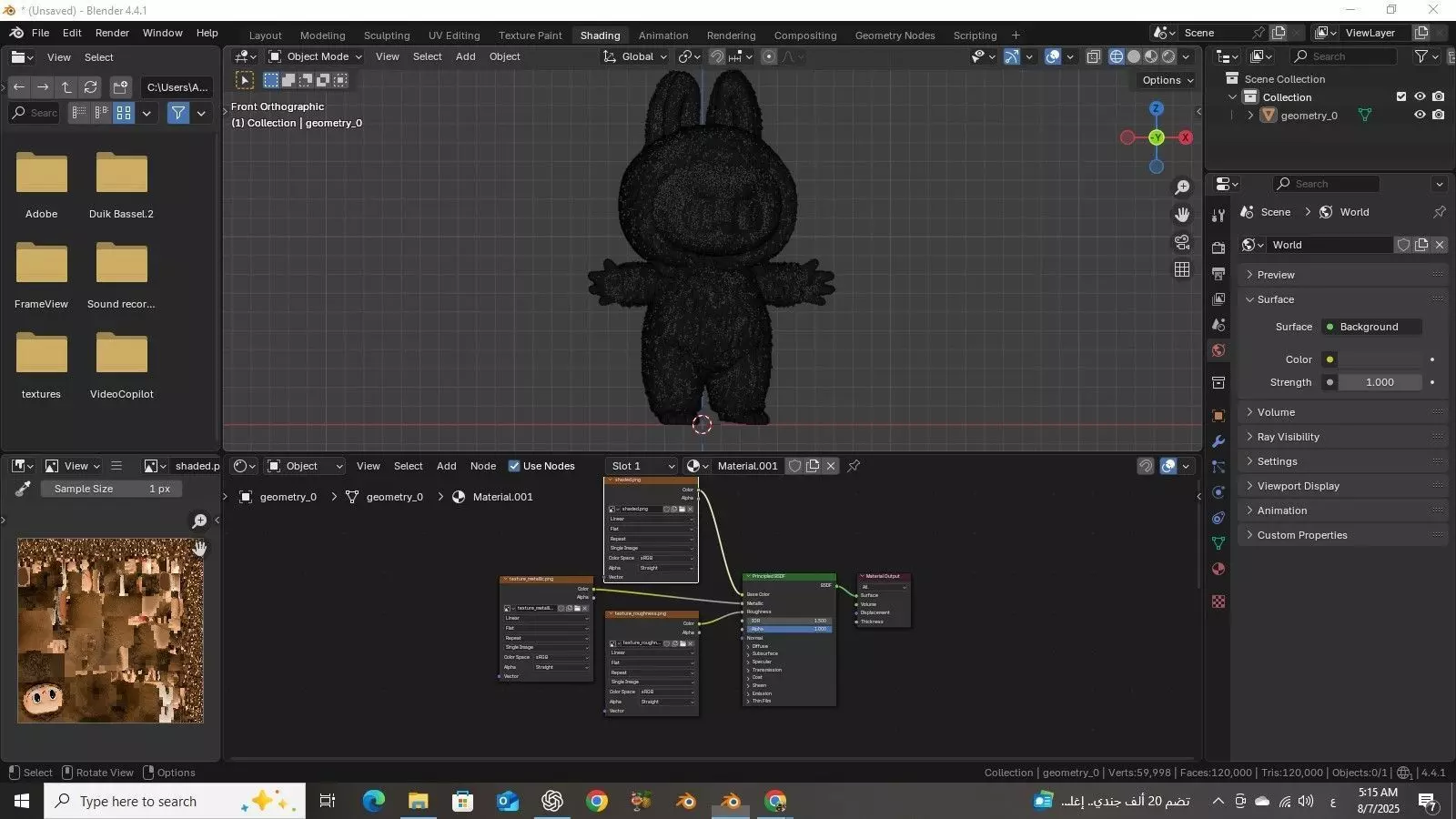This screenshot has height=819, width=1456.
Task: Toggle X-ray in viewport header
Action: click(x=1094, y=56)
